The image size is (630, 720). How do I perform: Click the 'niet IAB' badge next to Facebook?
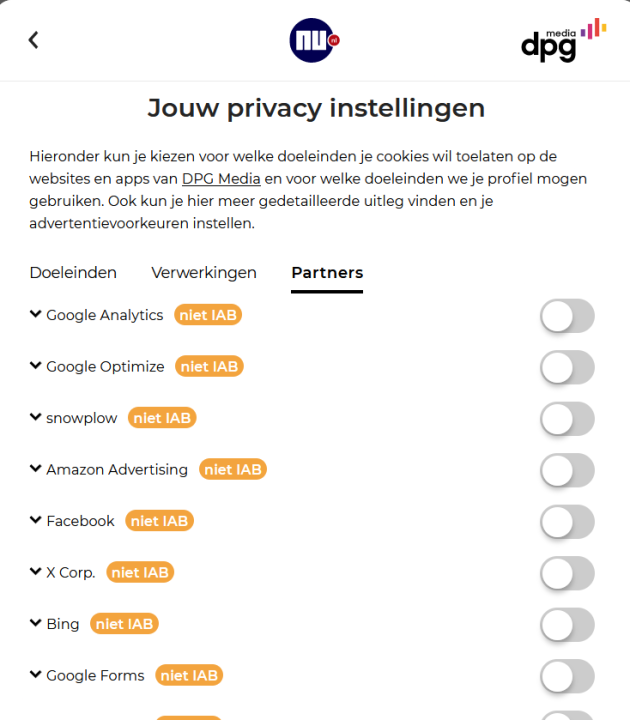(x=160, y=521)
